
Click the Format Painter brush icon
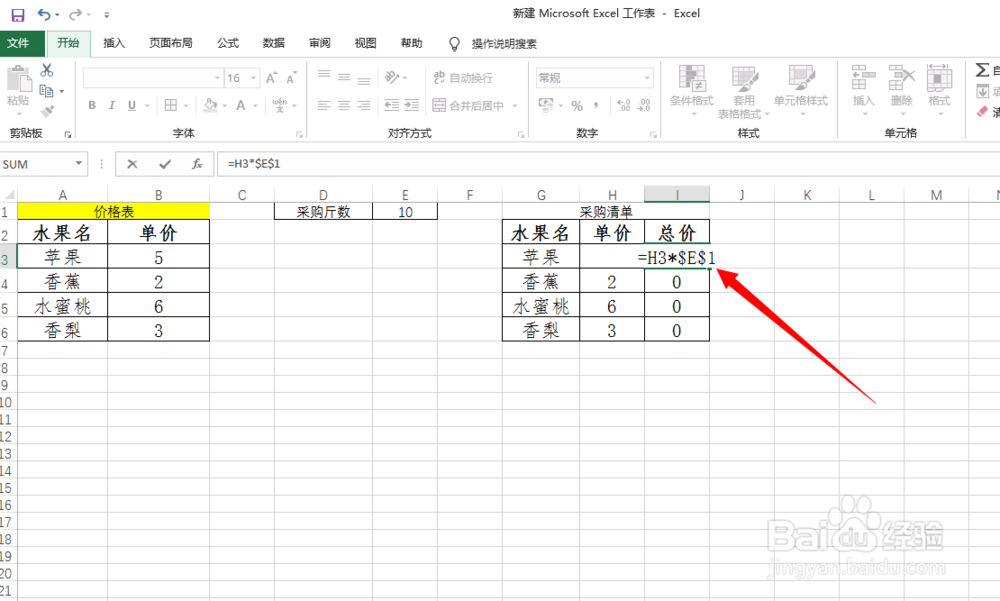(47, 112)
